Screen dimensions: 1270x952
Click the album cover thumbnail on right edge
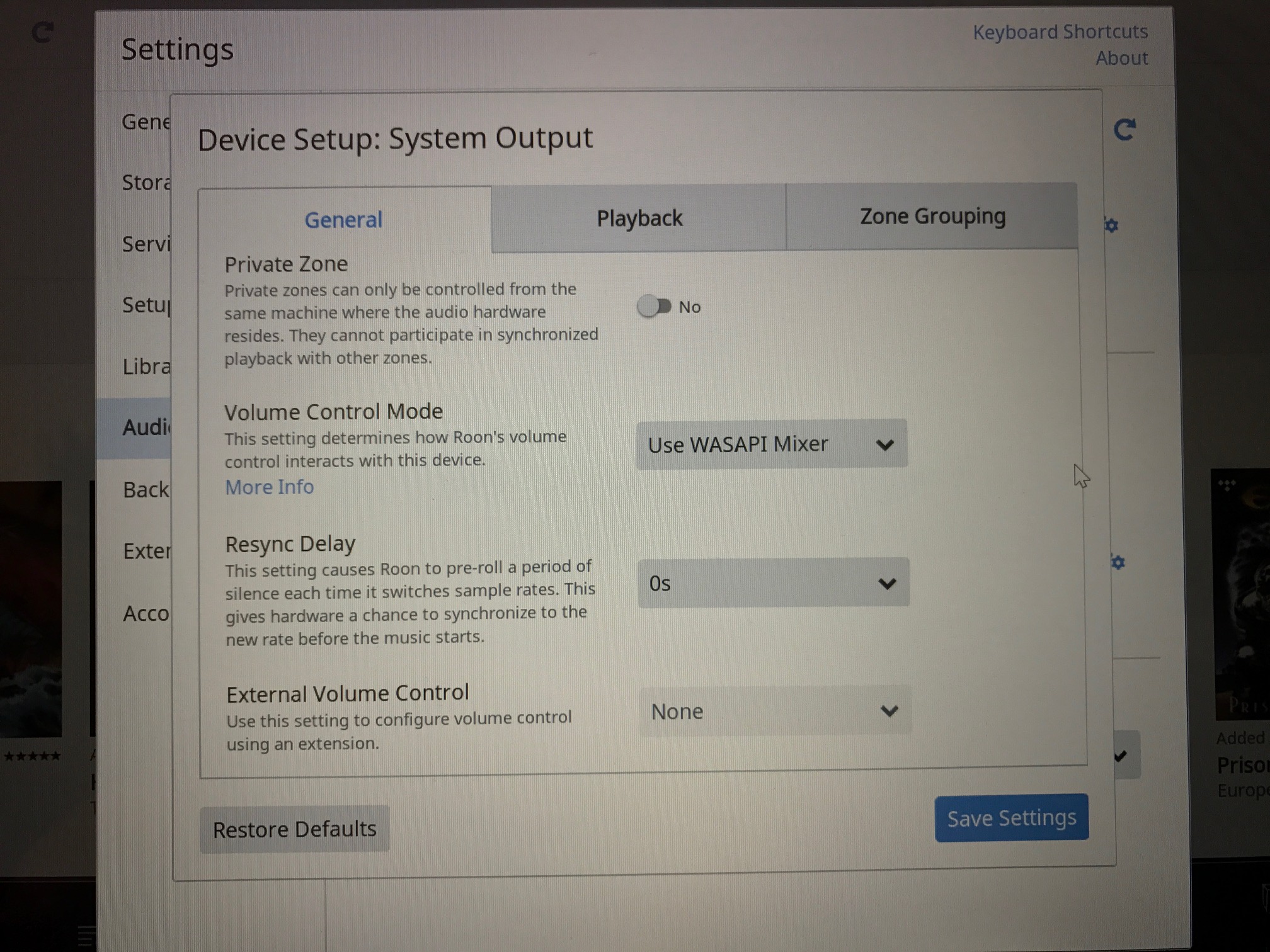(1240, 594)
